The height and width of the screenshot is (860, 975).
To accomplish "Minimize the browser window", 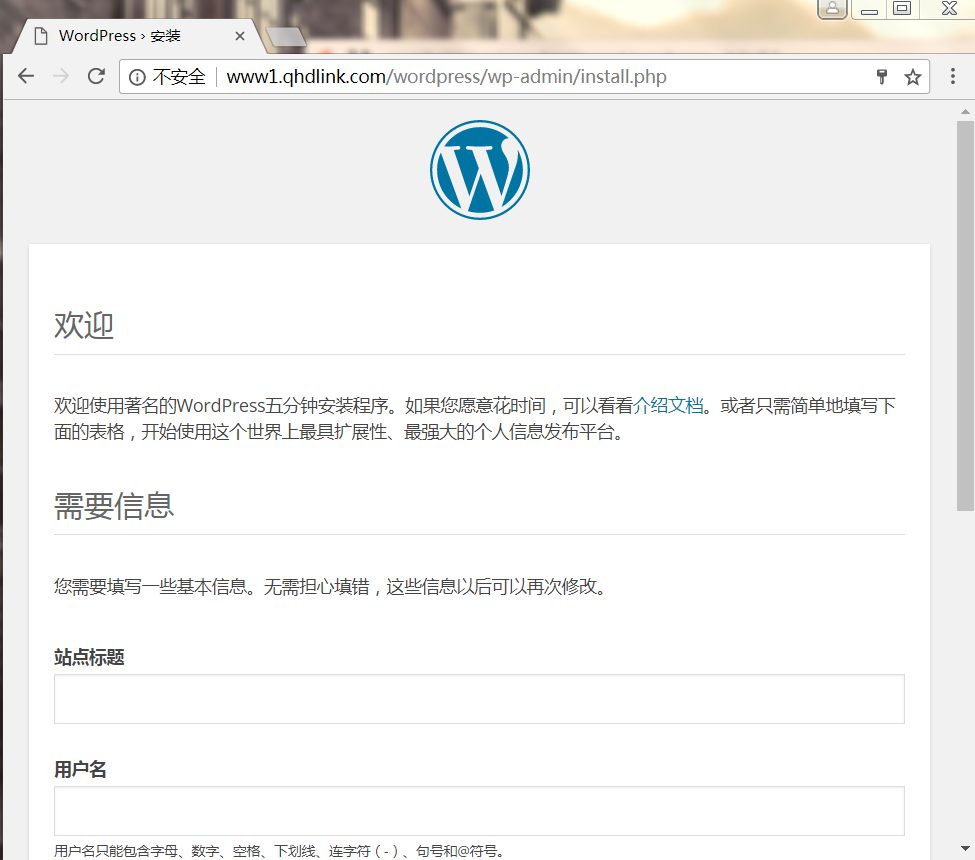I will (x=869, y=9).
